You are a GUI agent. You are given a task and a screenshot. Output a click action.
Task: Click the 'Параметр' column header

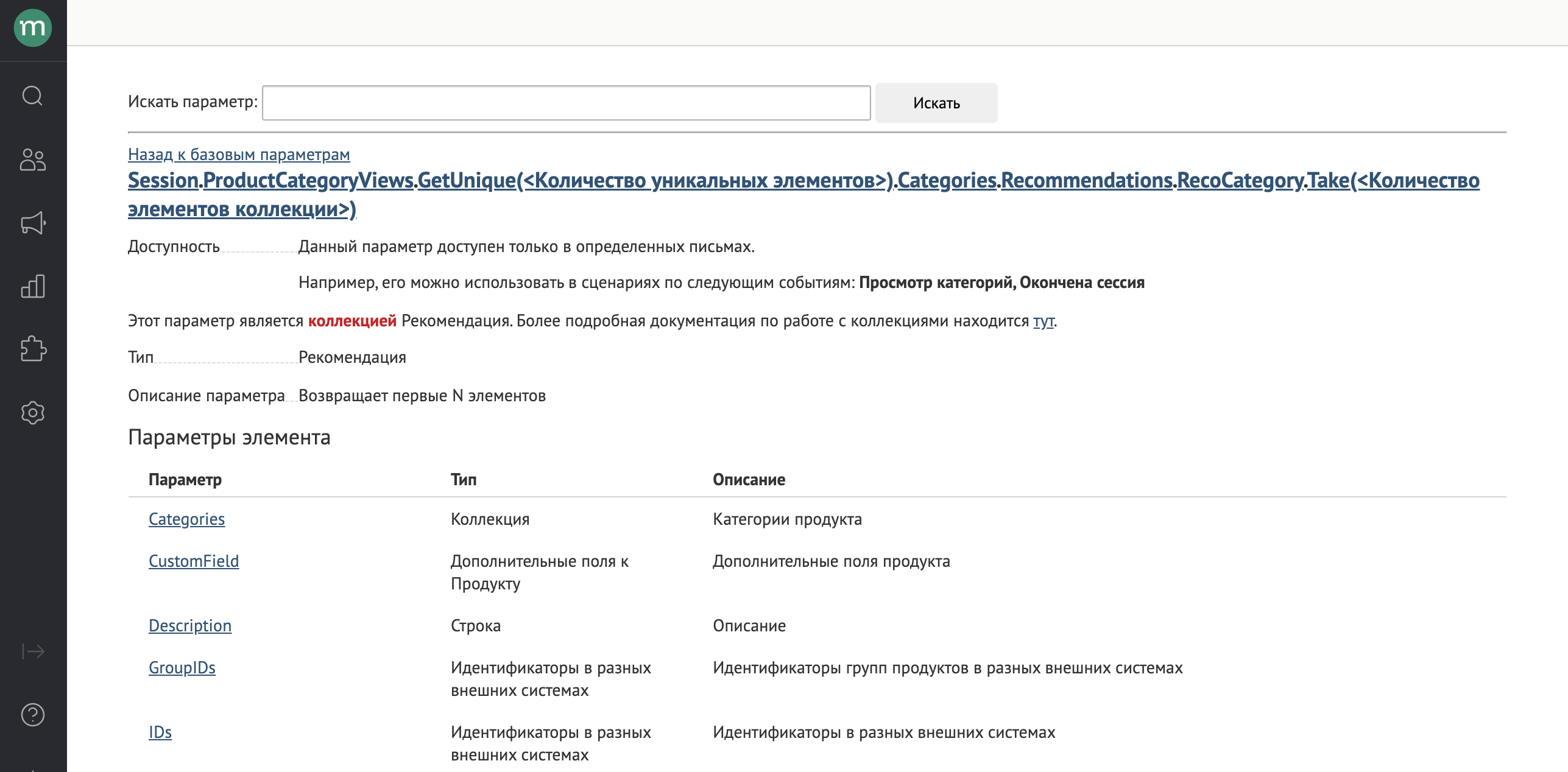click(x=185, y=480)
